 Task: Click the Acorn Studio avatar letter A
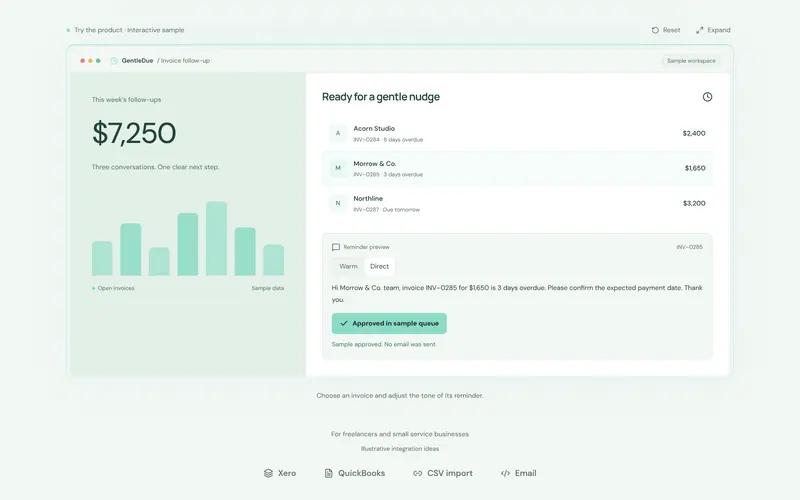[338, 133]
